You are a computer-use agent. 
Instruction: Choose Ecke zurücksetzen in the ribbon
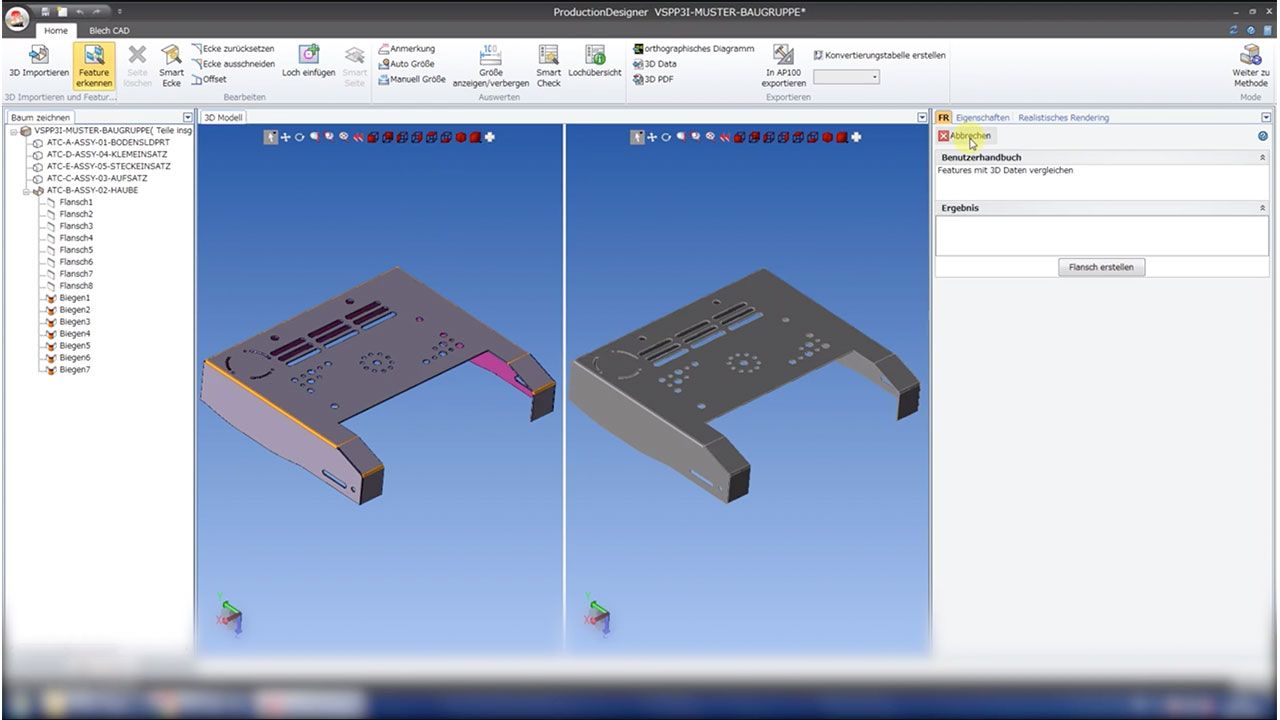coord(232,48)
